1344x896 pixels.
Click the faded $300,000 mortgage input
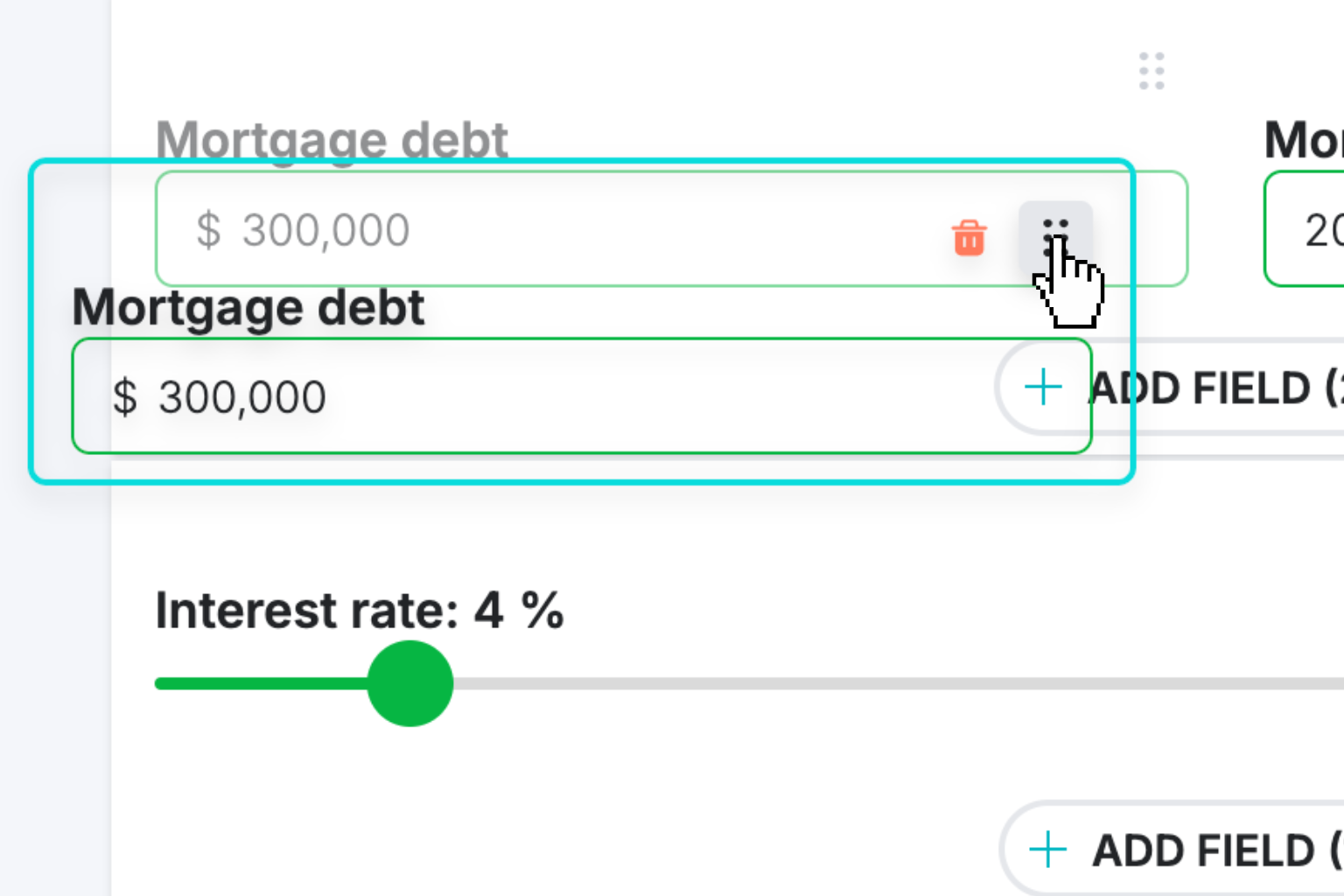tap(671, 229)
